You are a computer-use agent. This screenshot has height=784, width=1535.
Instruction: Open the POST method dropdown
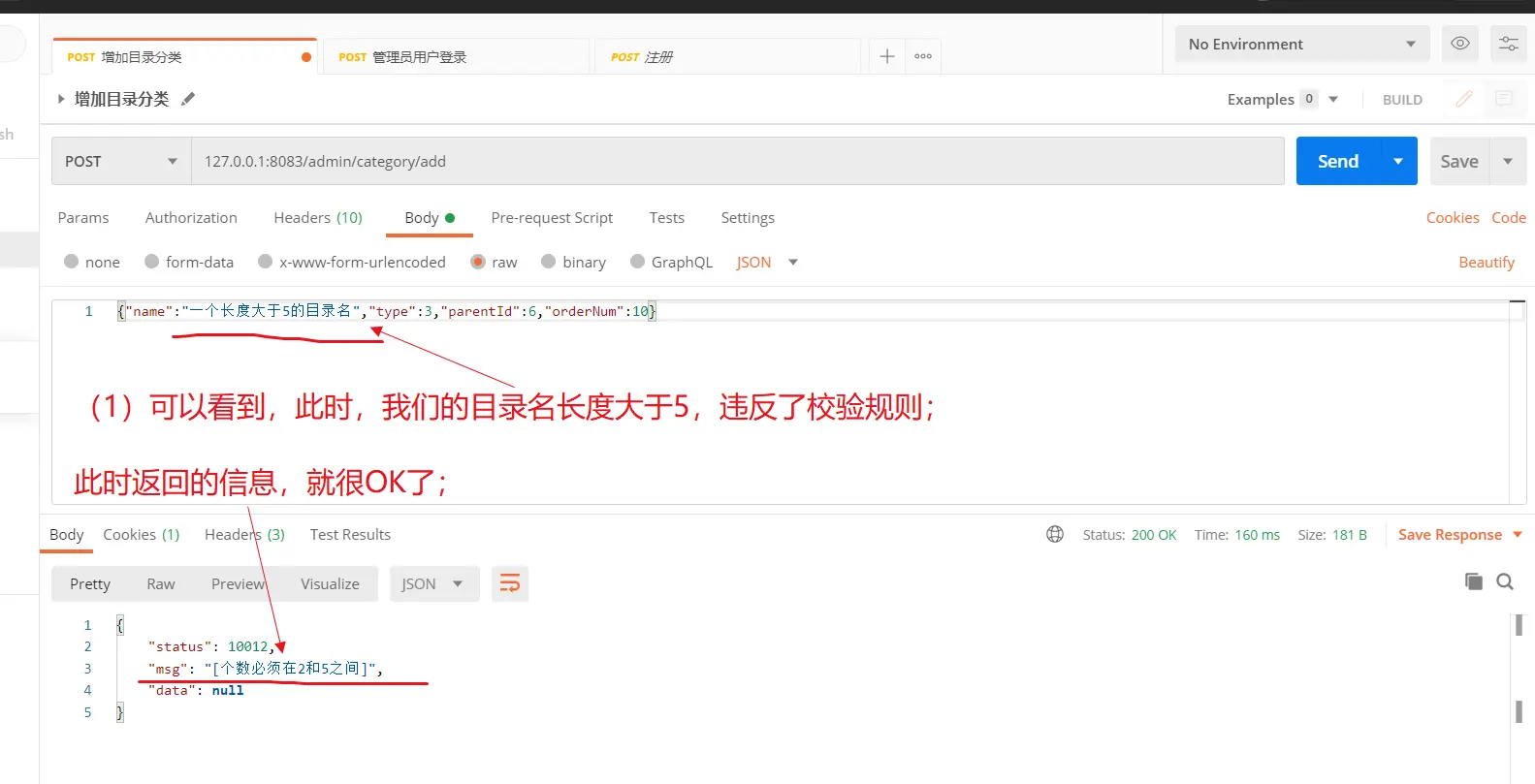[x=120, y=161]
